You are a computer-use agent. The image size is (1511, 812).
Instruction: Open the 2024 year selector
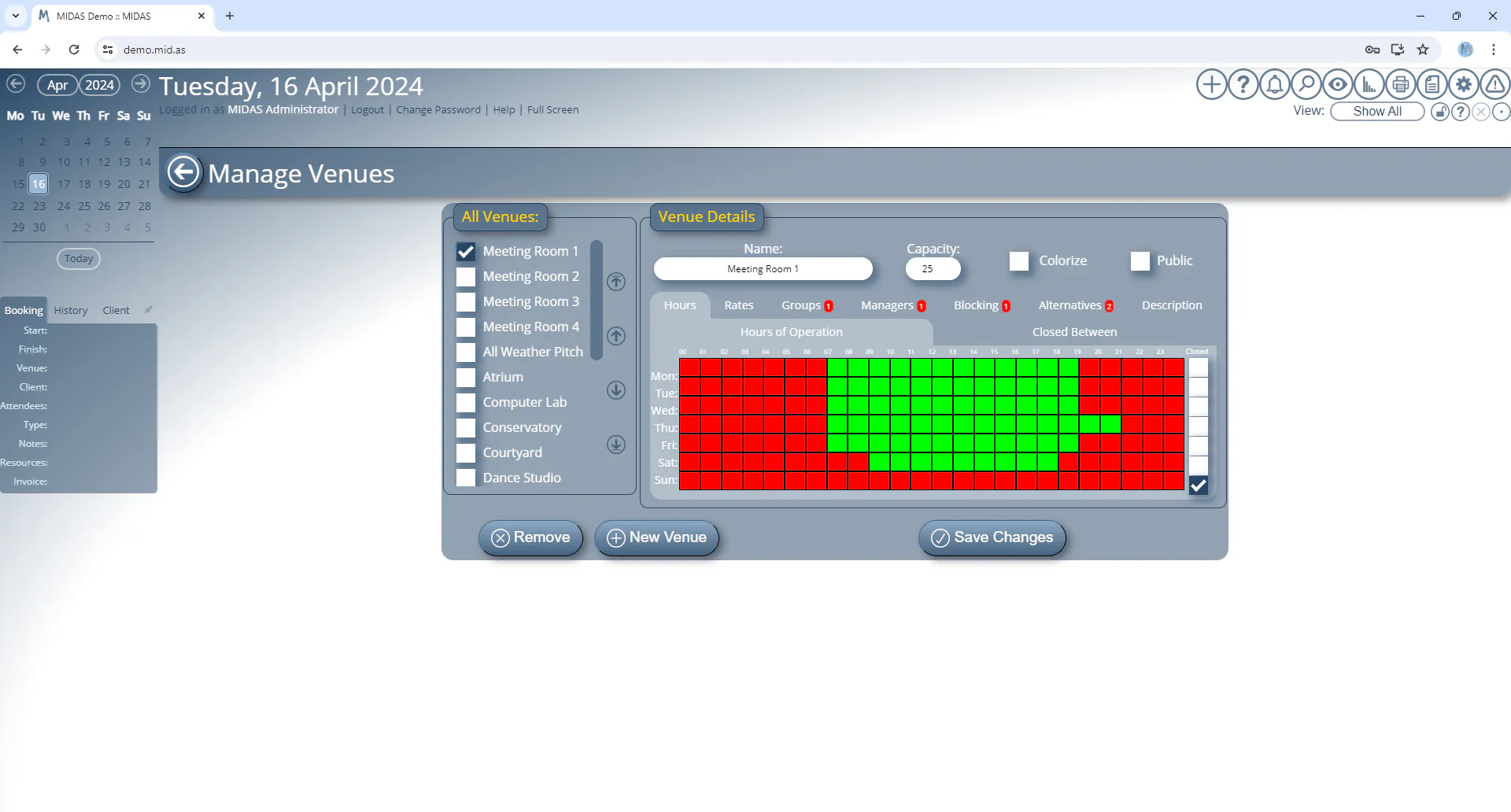tap(100, 85)
